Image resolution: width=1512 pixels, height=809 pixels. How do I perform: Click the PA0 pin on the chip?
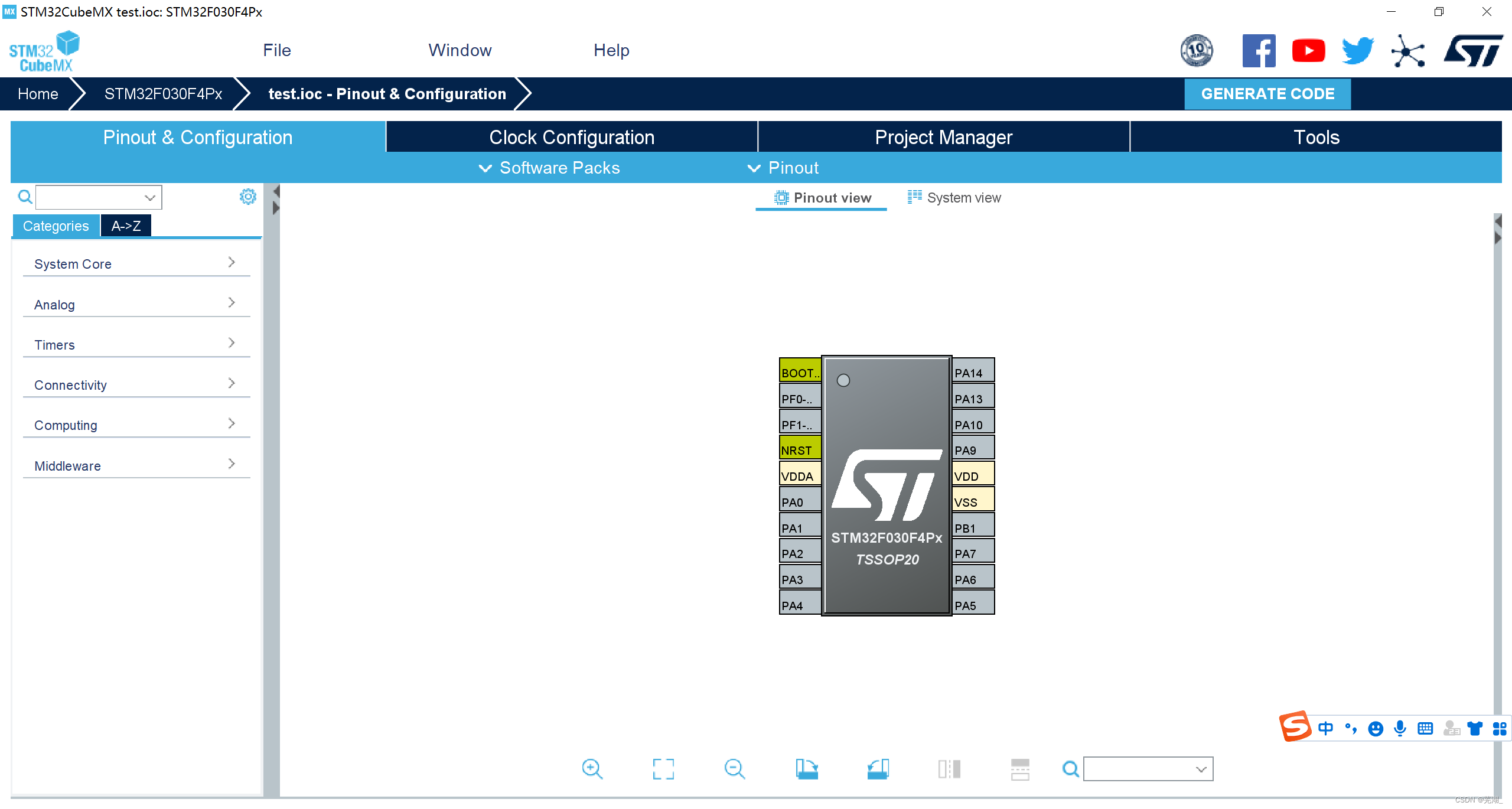click(x=800, y=500)
